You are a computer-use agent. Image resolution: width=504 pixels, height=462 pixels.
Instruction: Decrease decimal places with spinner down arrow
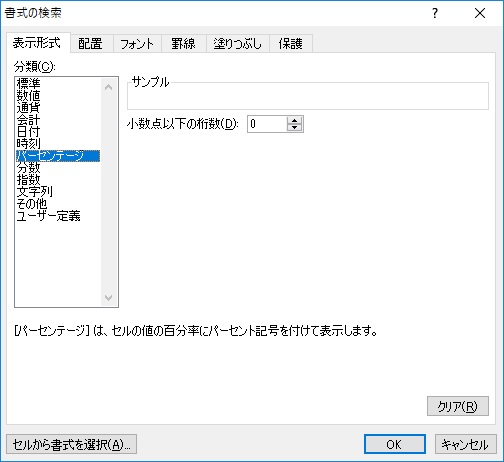pyautogui.click(x=294, y=128)
